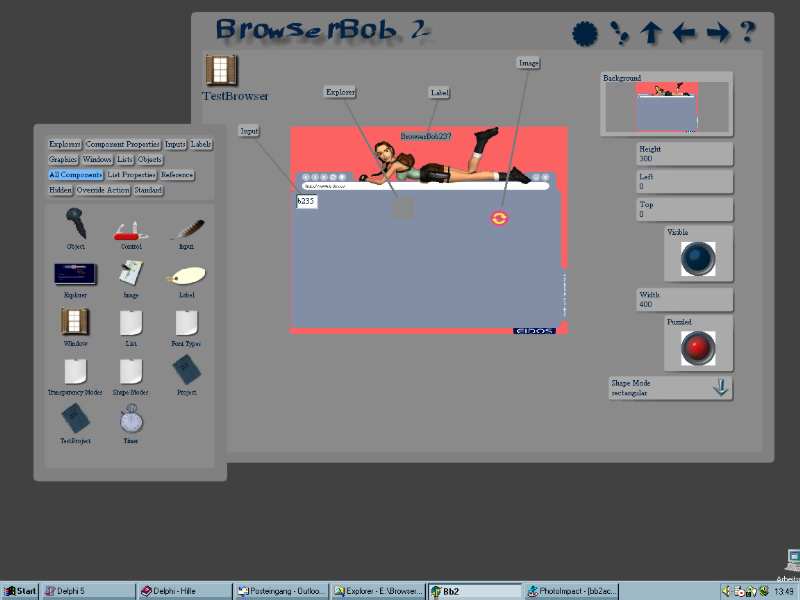This screenshot has width=800, height=600.
Task: Select the List paper icon
Action: point(131,322)
